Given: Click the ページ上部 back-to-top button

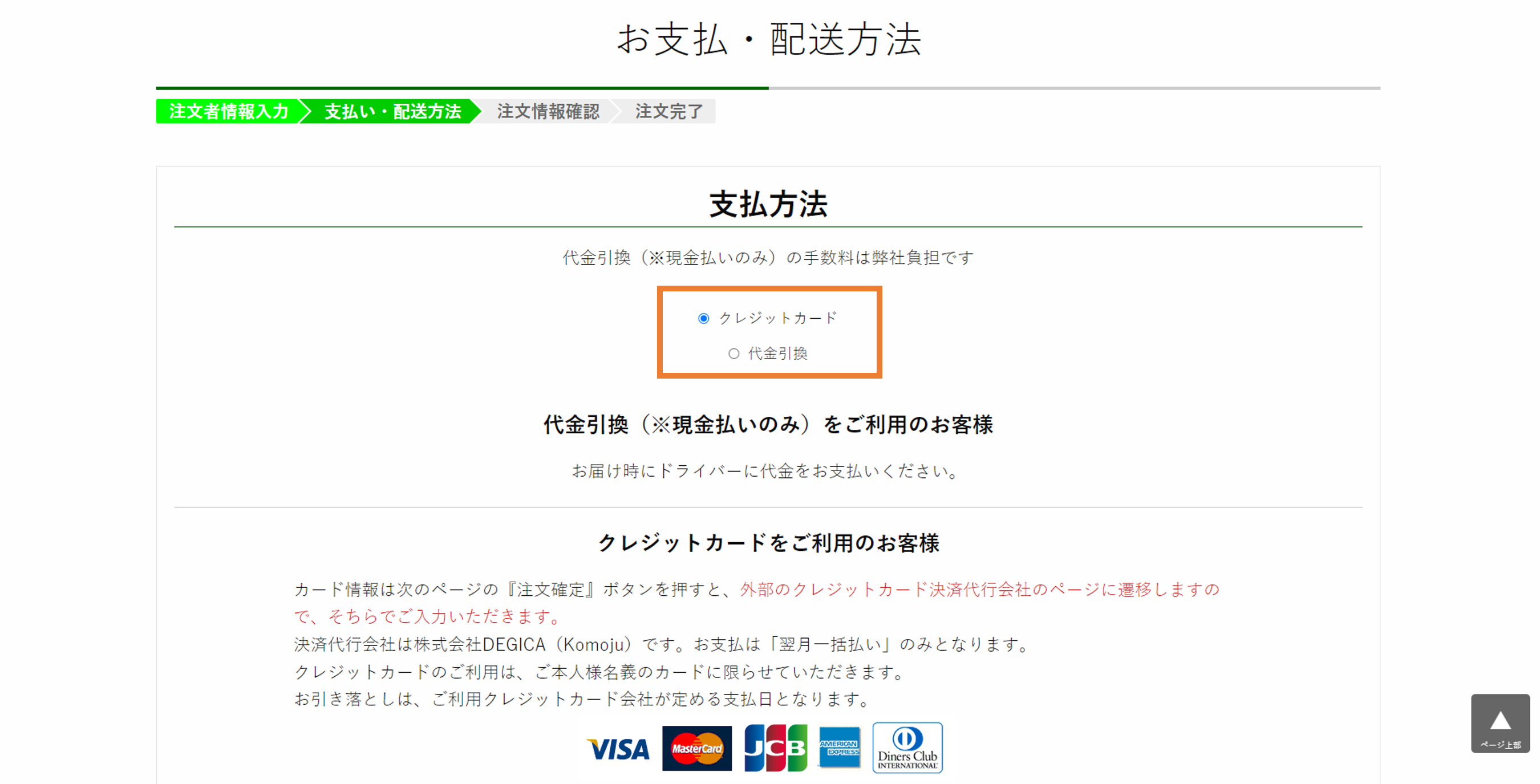Looking at the screenshot, I should 1500,723.
